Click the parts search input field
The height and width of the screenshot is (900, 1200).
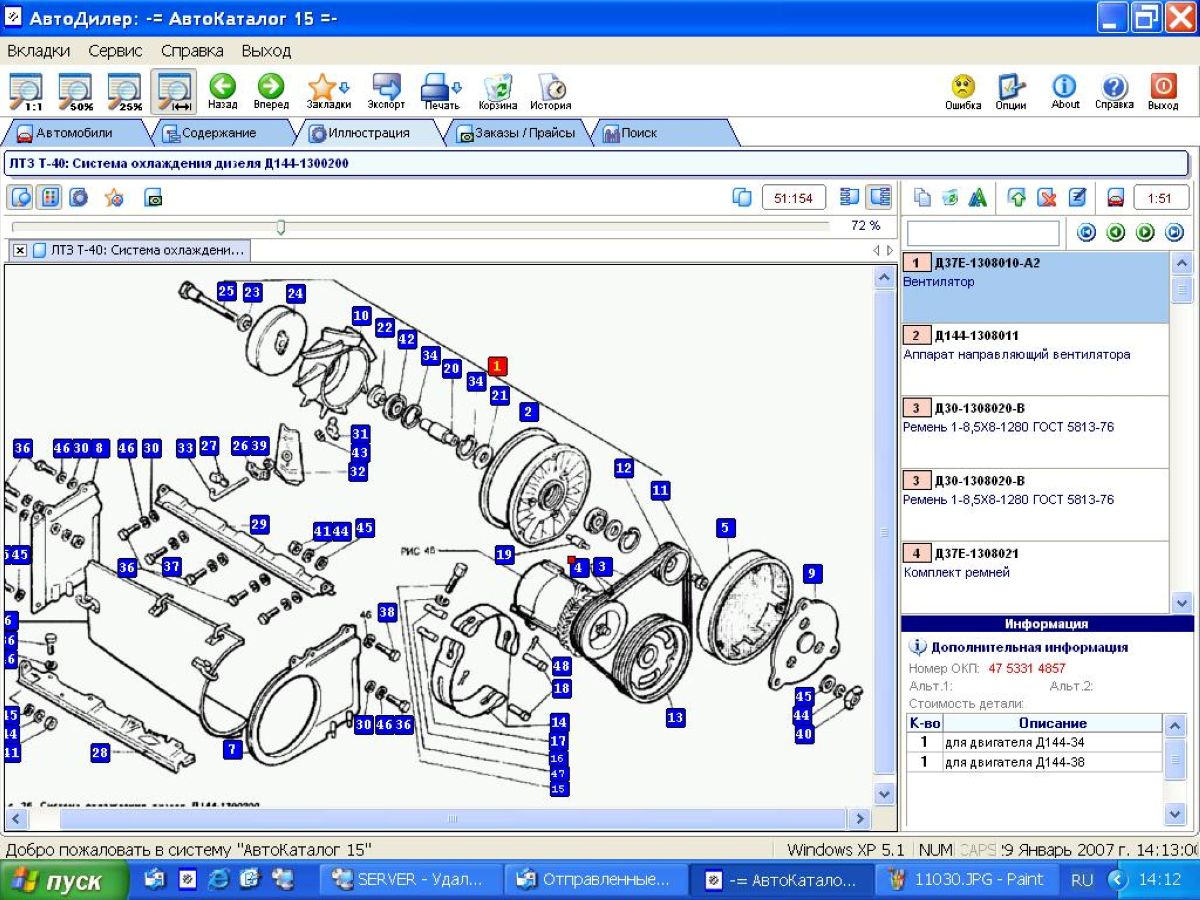(982, 234)
